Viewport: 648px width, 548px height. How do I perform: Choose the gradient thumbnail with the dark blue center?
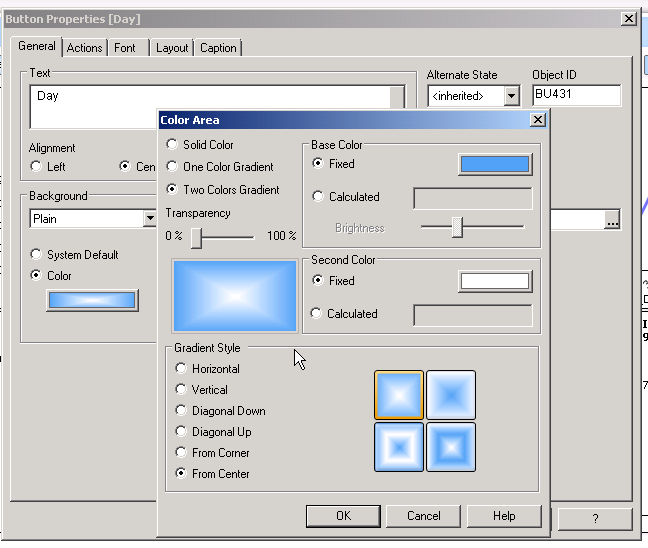[451, 395]
